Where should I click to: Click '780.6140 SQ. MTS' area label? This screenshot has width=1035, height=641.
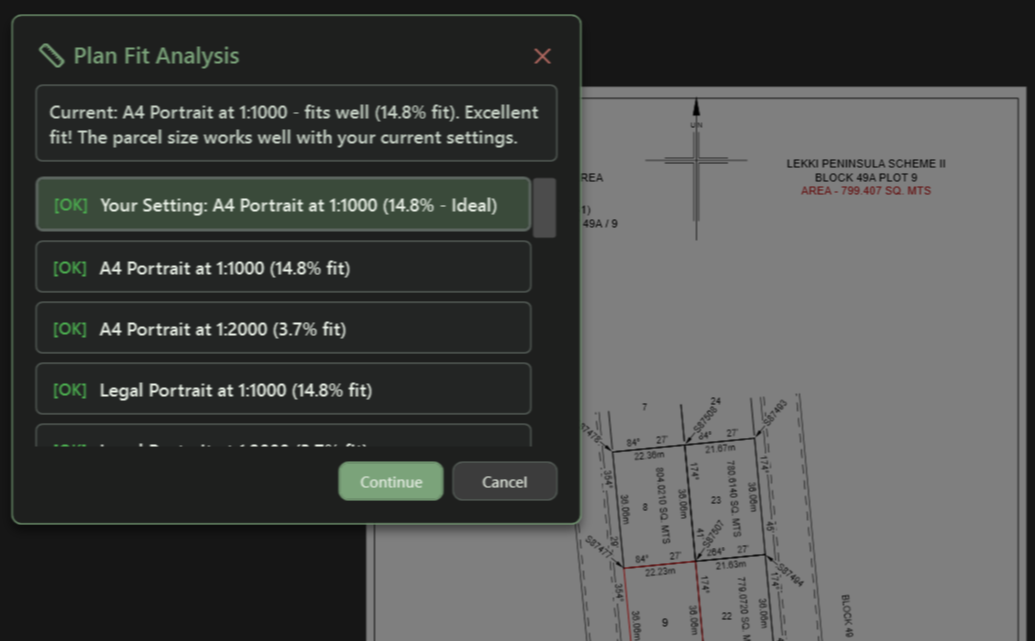[x=733, y=498]
